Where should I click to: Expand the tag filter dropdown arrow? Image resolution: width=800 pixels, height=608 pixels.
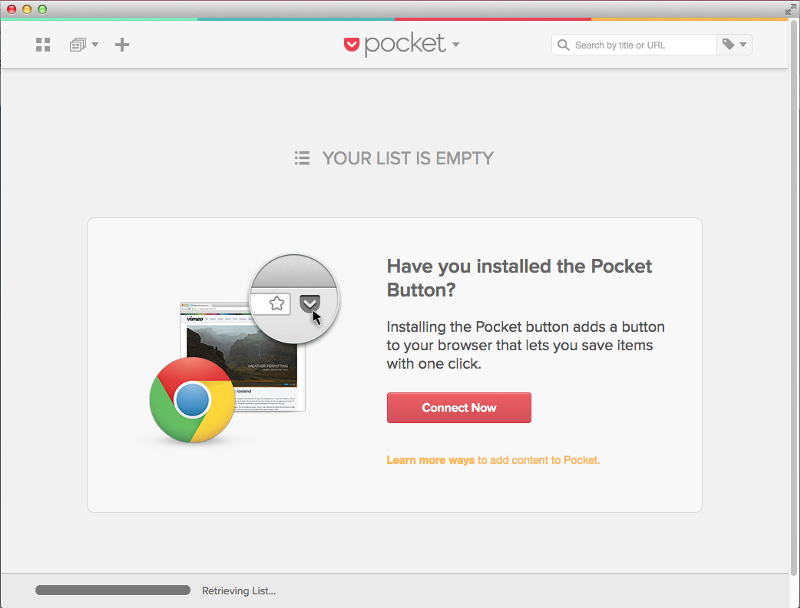click(x=743, y=45)
